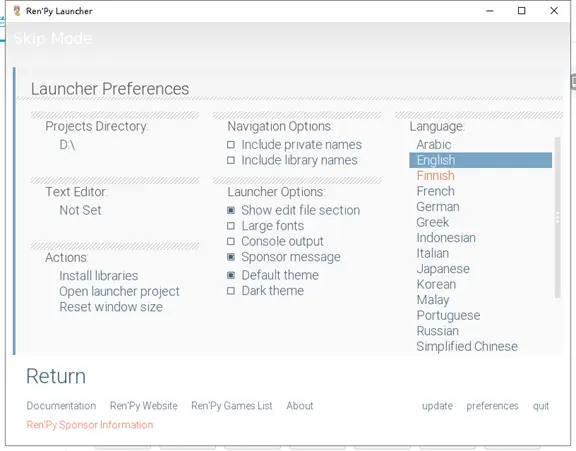Choose Korean language

tap(436, 284)
